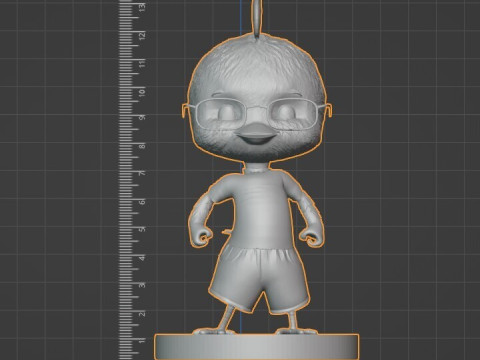480x360 pixels.
Task: Click the ruler mark labeled 5
Action: [142, 230]
